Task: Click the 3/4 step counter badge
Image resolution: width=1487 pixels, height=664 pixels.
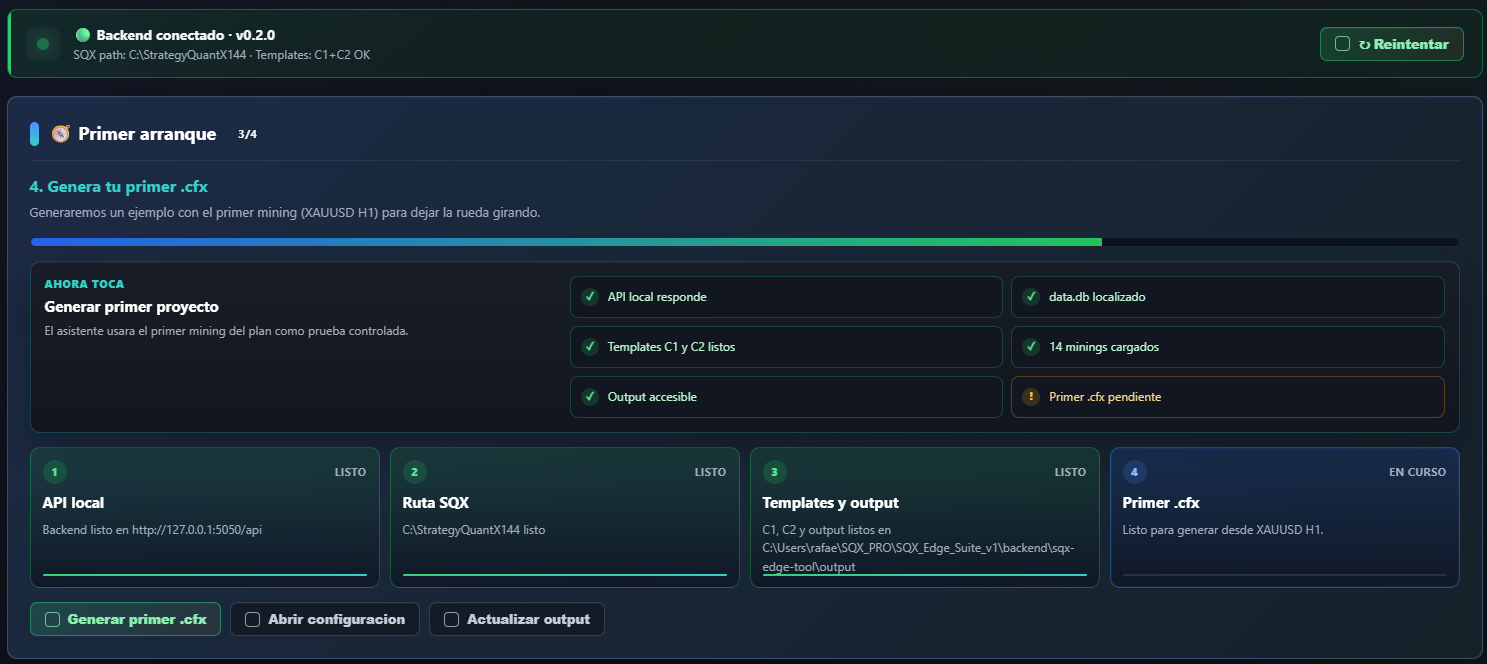Action: pyautogui.click(x=247, y=134)
